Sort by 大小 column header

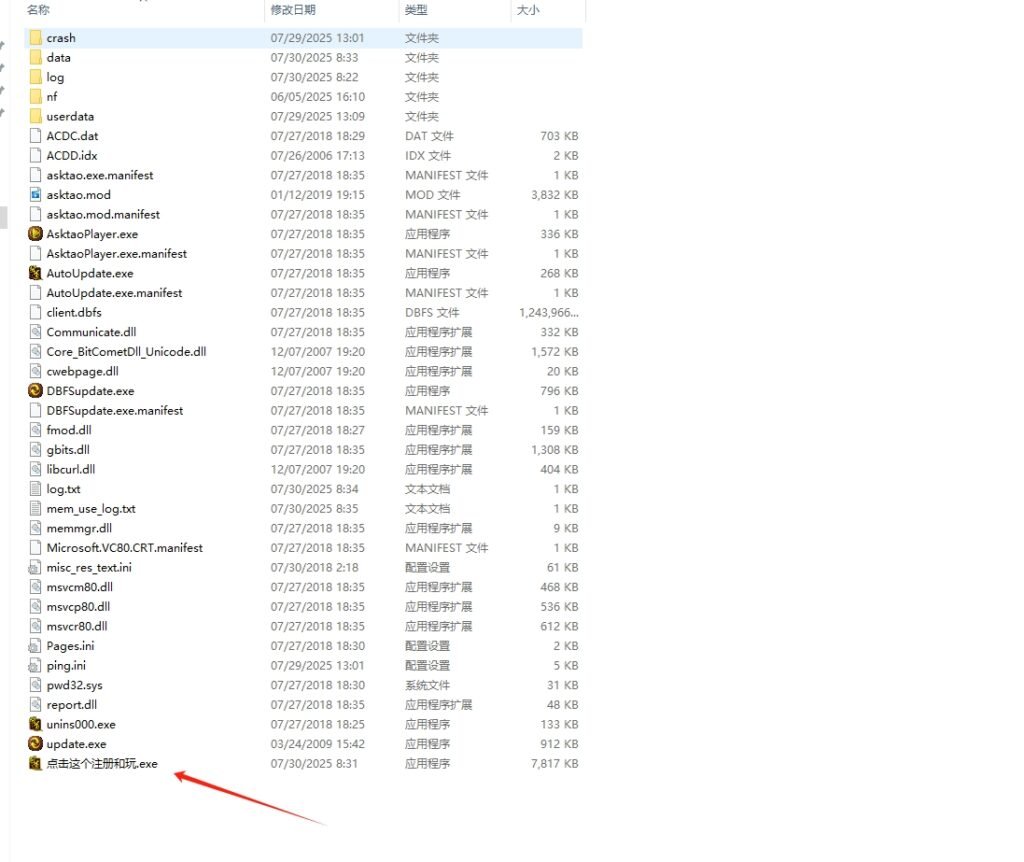click(x=528, y=10)
